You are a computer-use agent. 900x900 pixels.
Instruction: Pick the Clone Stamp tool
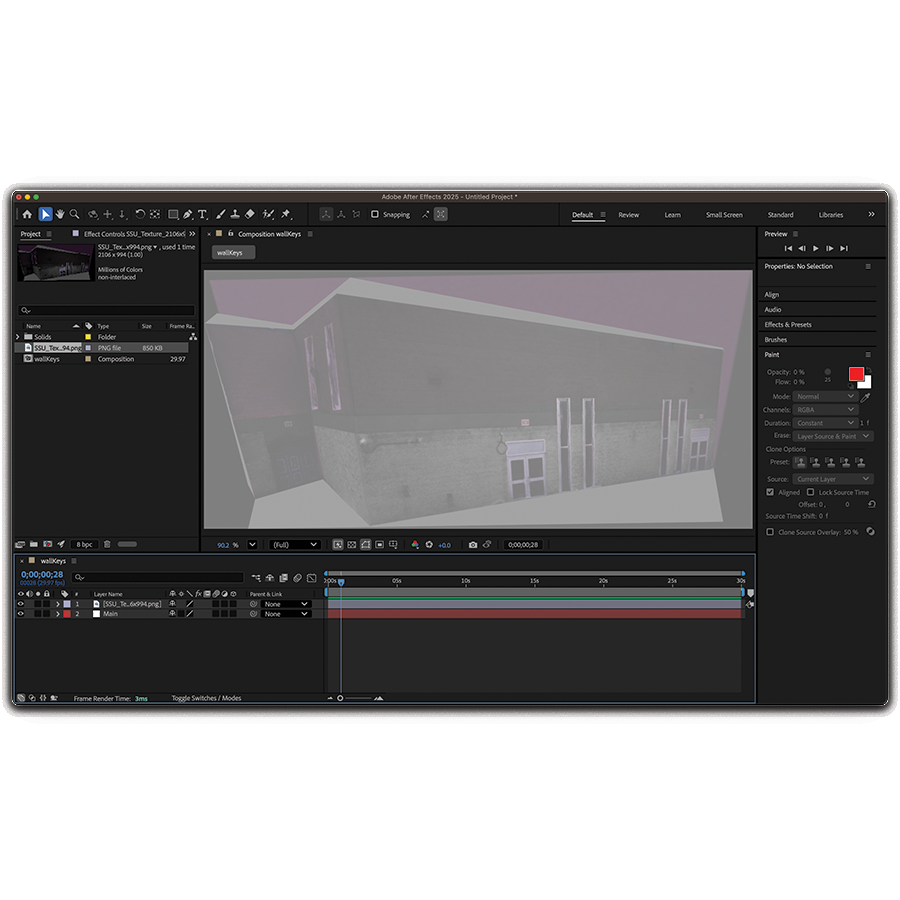pos(235,214)
